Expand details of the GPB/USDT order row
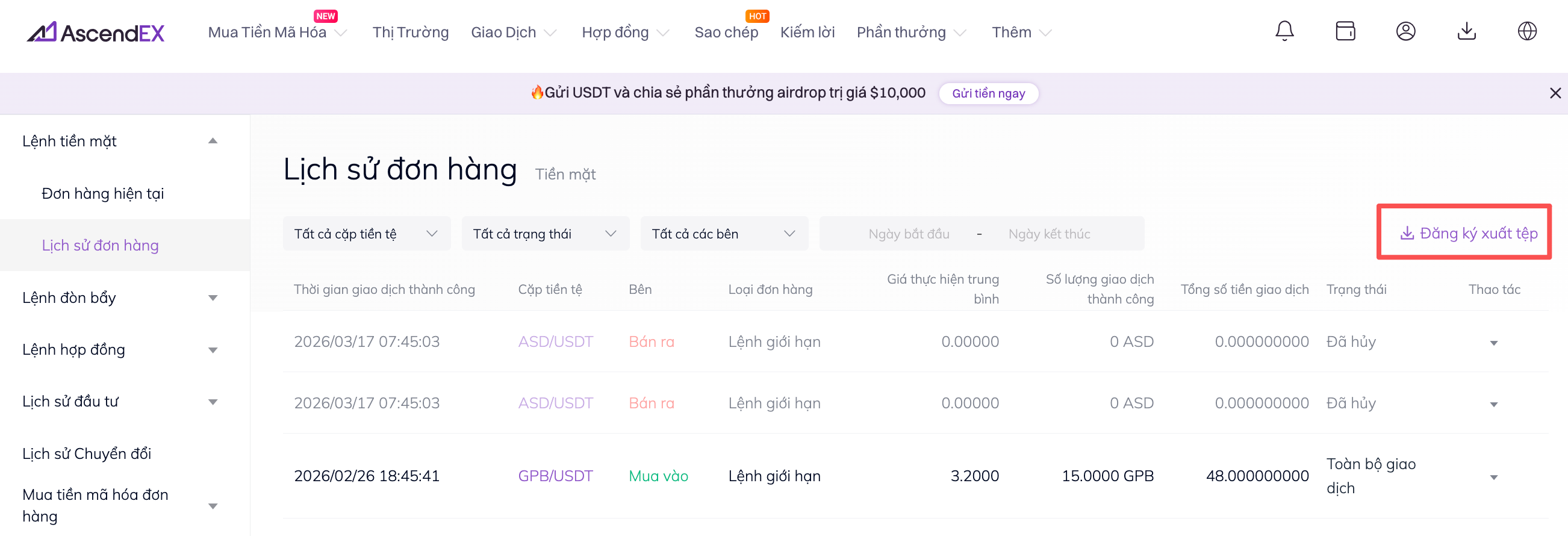 tap(1493, 477)
